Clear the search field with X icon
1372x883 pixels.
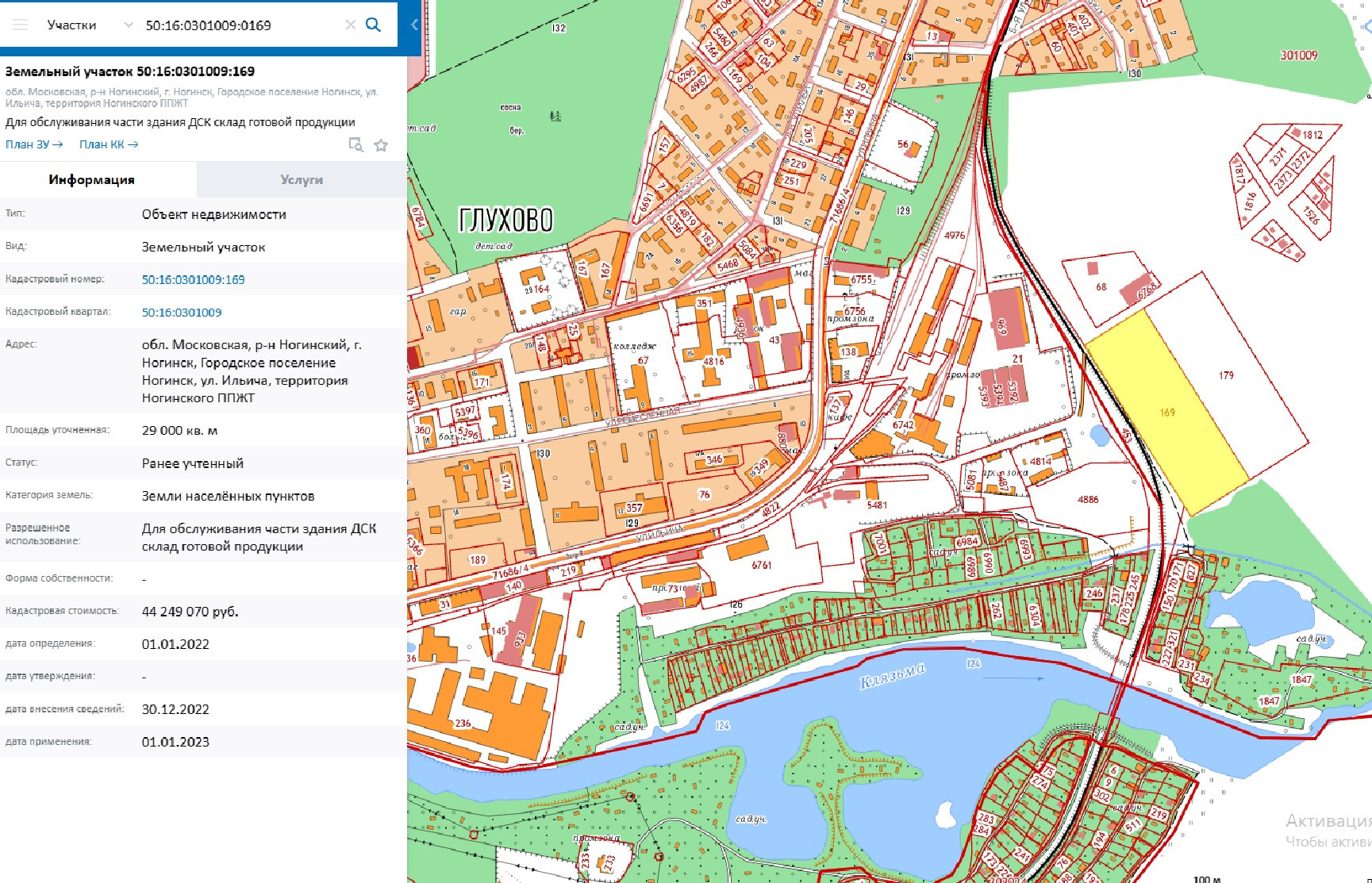click(x=350, y=25)
